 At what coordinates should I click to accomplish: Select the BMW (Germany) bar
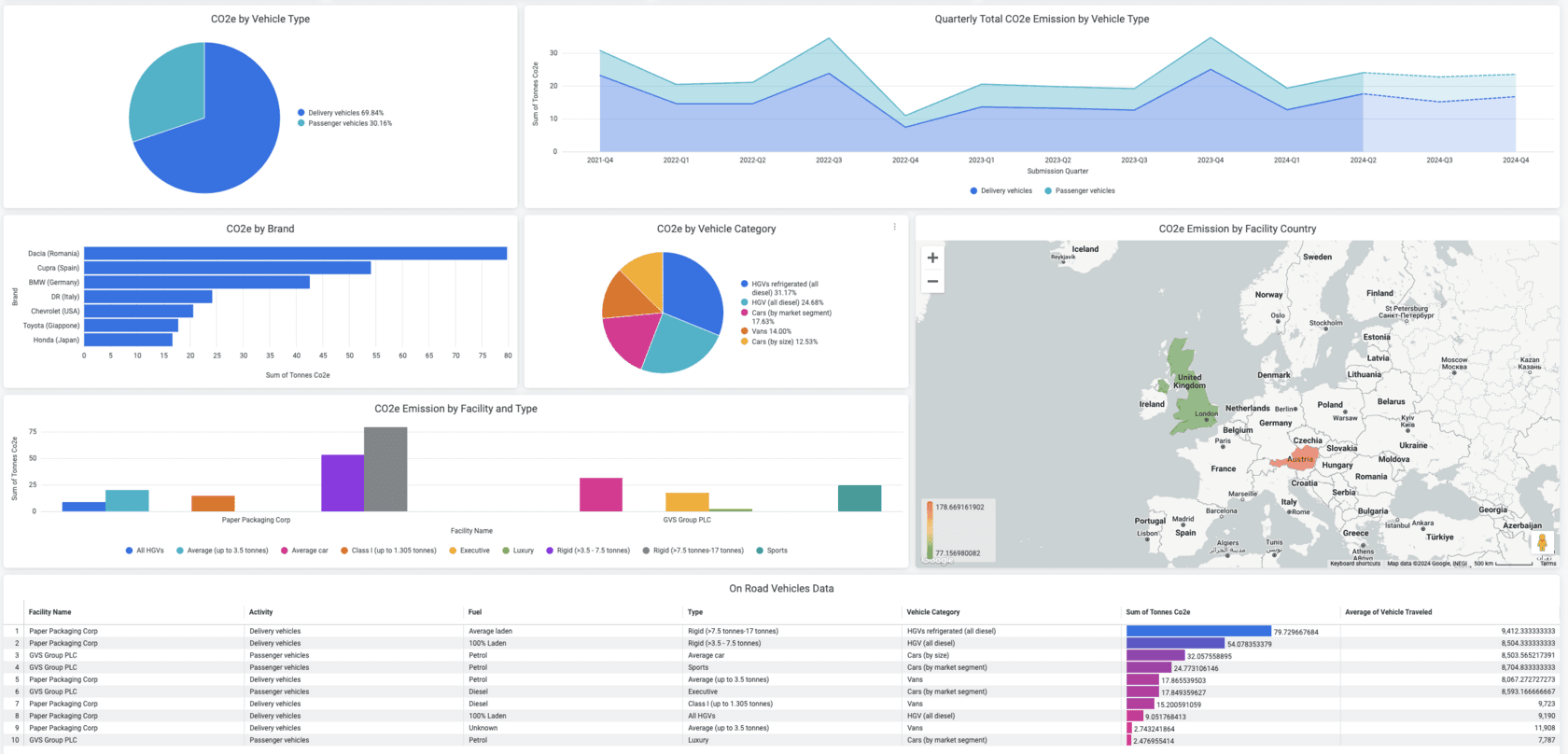(197, 282)
